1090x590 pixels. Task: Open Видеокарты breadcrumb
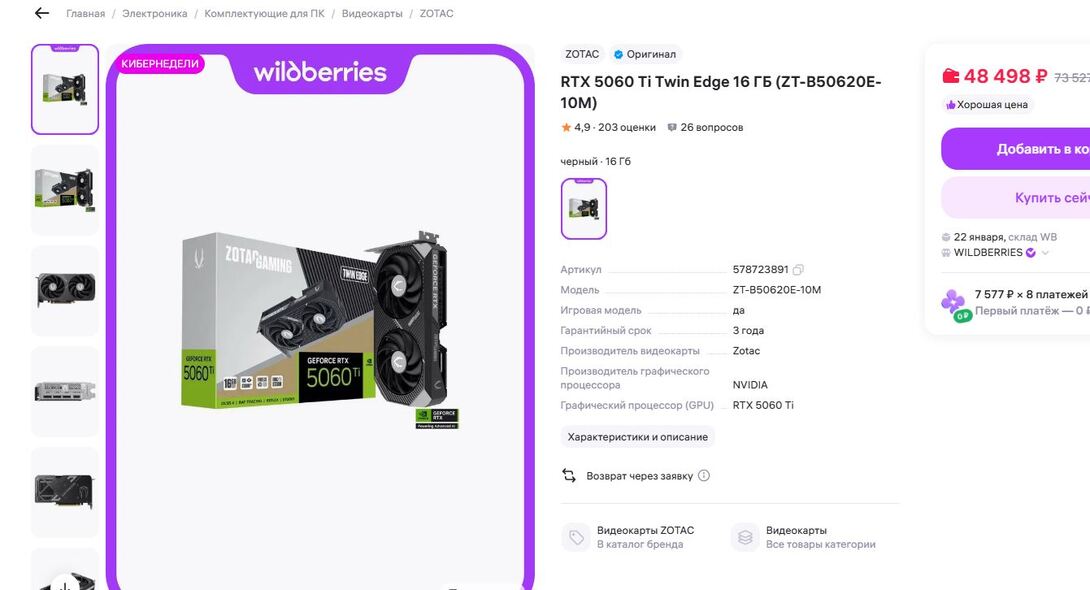pos(372,13)
